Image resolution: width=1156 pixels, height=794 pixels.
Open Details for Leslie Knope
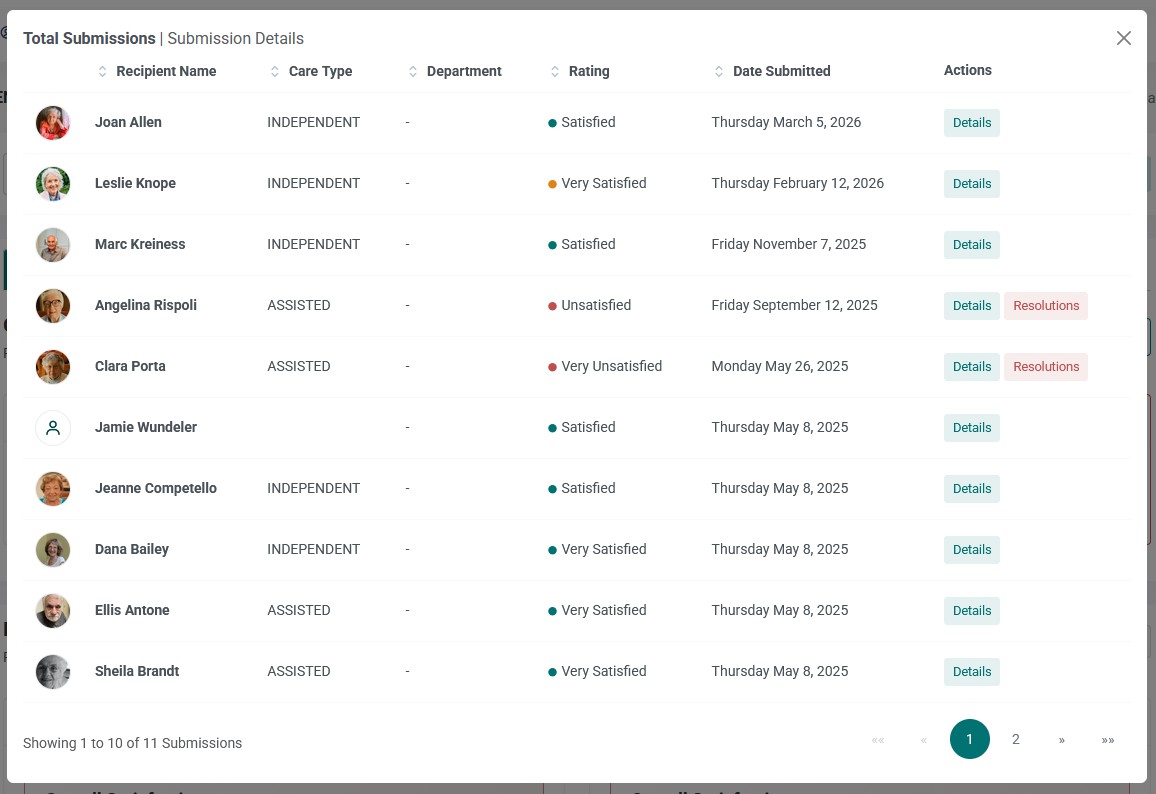pyautogui.click(x=972, y=184)
